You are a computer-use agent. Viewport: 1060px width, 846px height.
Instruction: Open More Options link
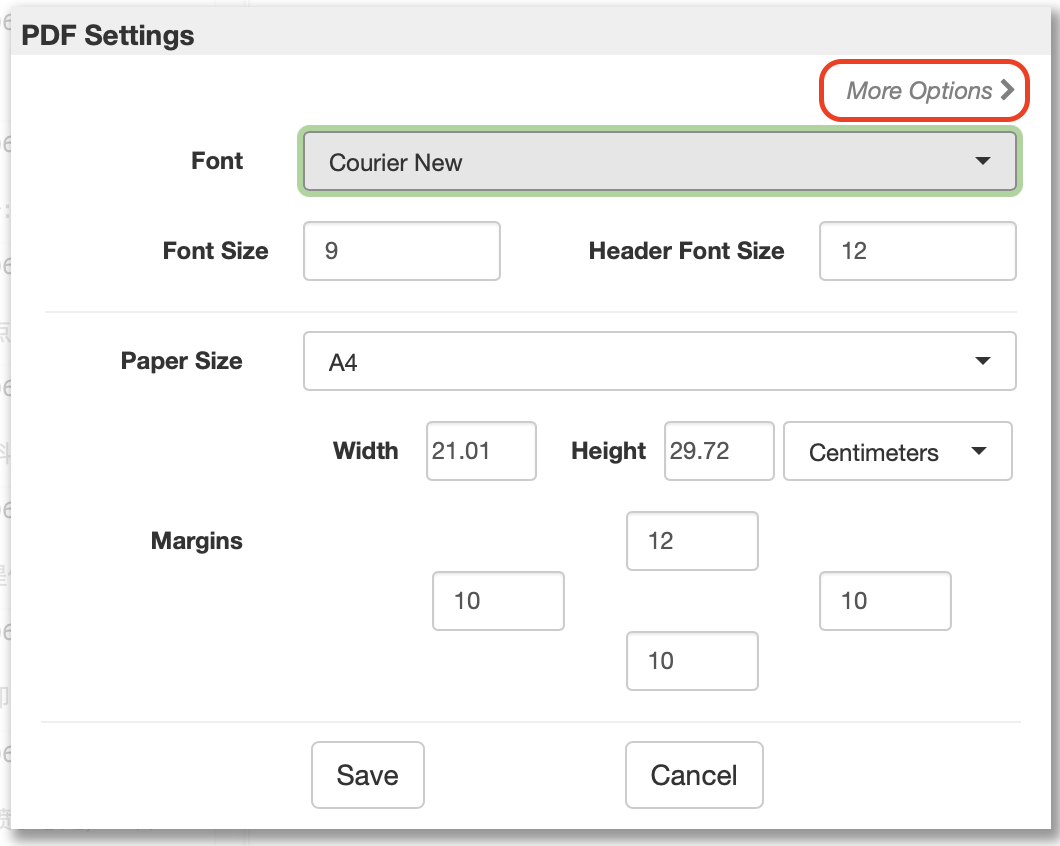(x=919, y=91)
